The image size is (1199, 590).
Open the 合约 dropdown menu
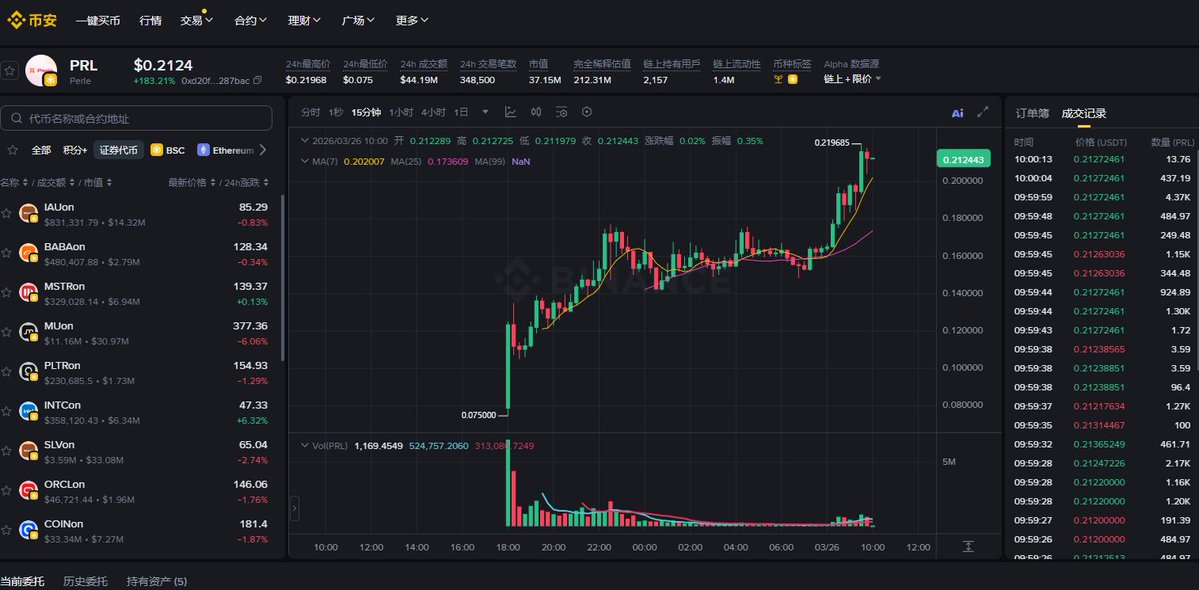(249, 19)
